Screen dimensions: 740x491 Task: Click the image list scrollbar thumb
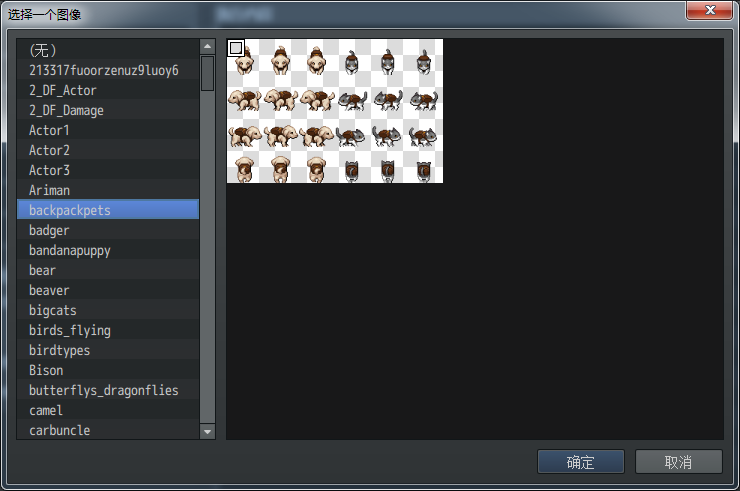207,73
